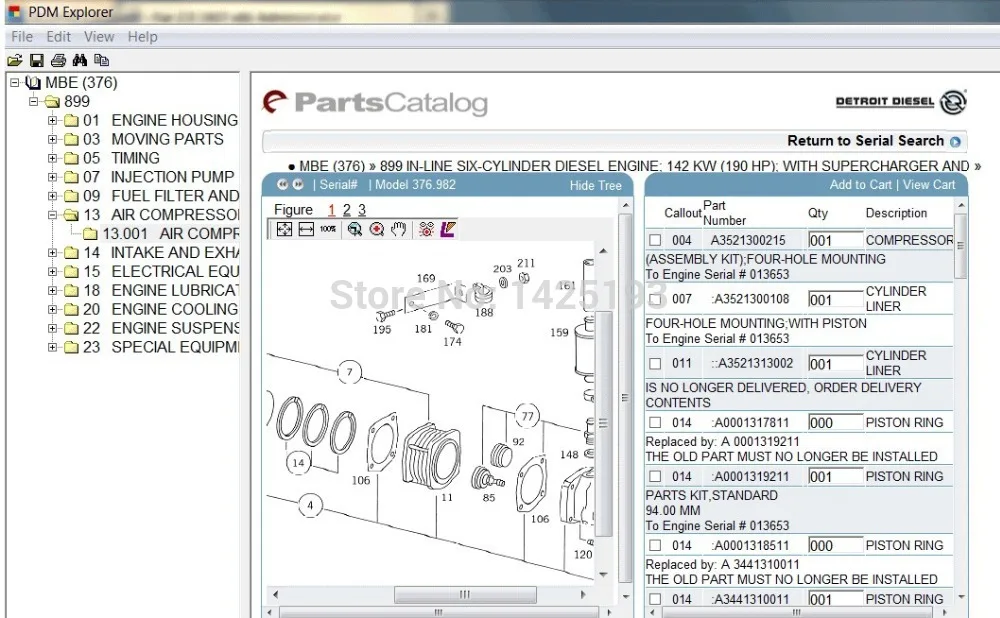Check the box for part A3521300108

coord(655,299)
